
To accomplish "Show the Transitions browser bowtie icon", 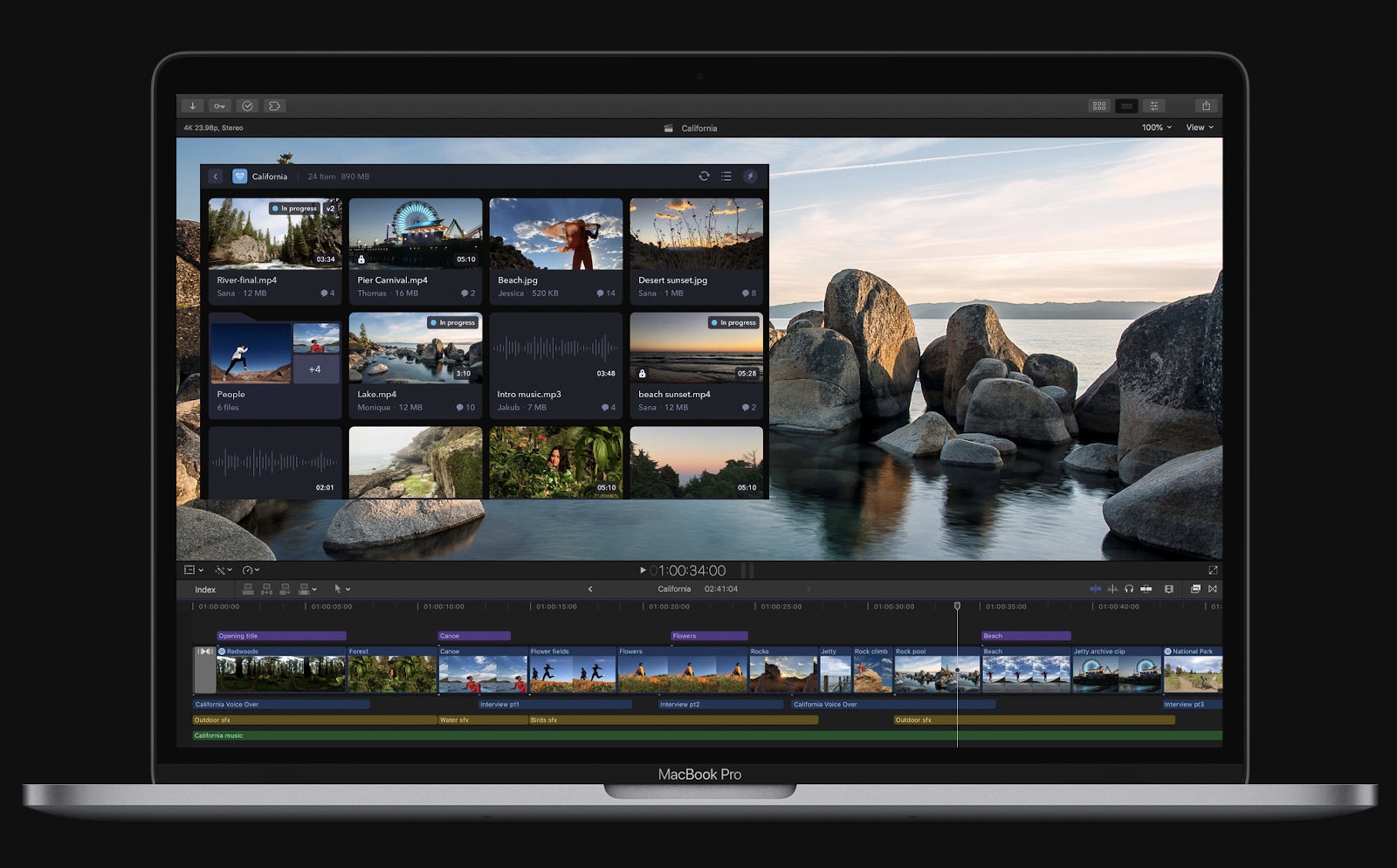I will (x=1213, y=589).
